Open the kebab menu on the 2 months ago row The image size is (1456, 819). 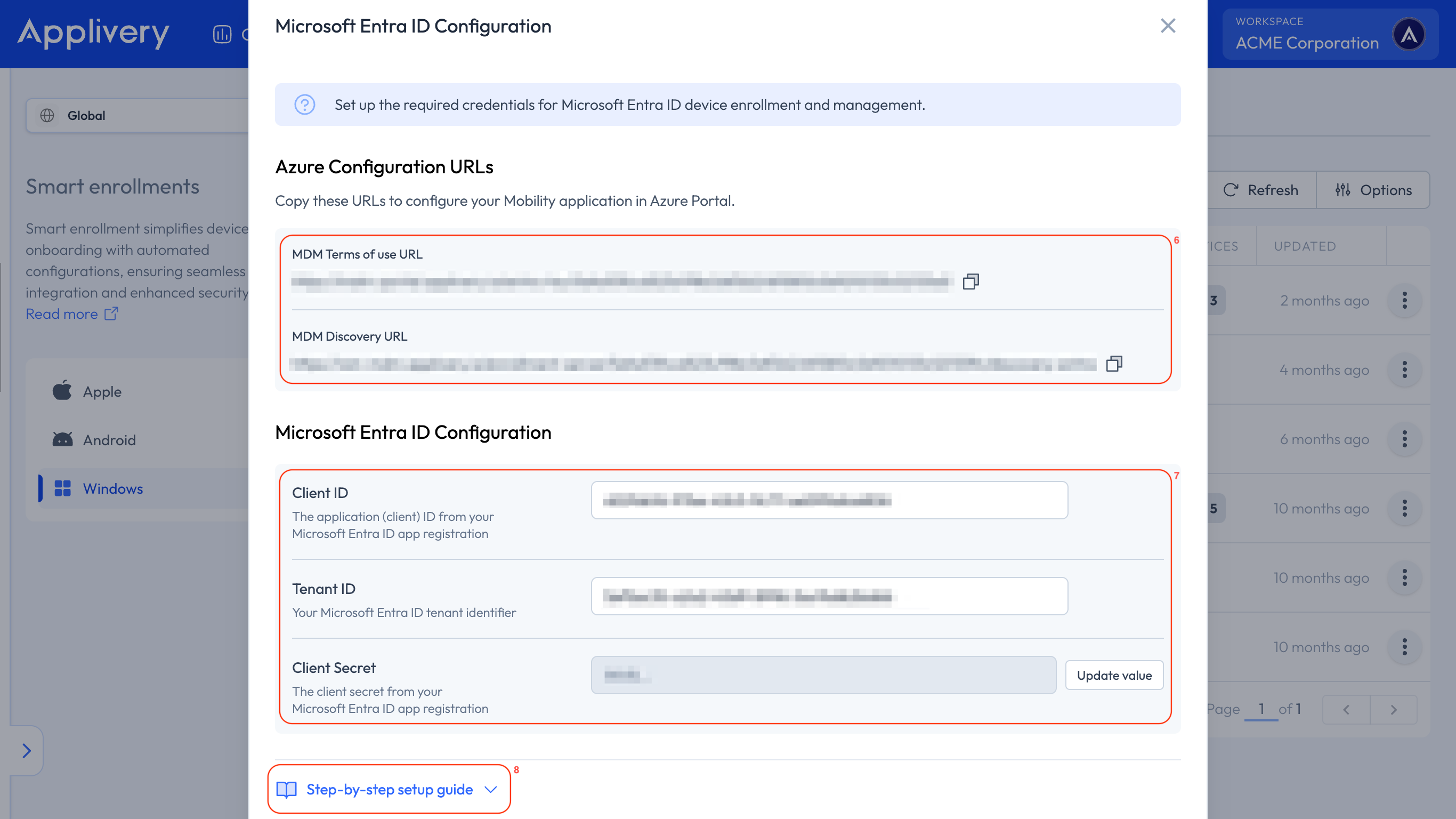[1405, 300]
